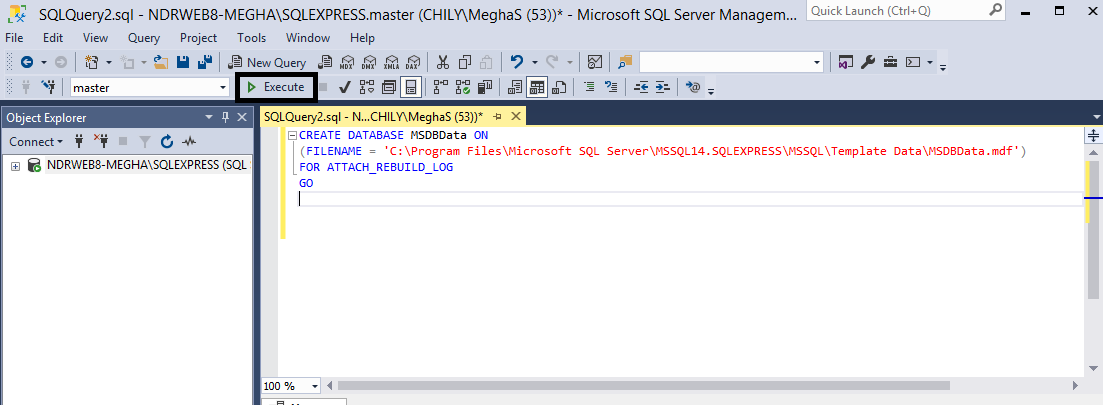The width and height of the screenshot is (1103, 405).
Task: Auto-hide Object Explorer with pin
Action: click(x=225, y=117)
